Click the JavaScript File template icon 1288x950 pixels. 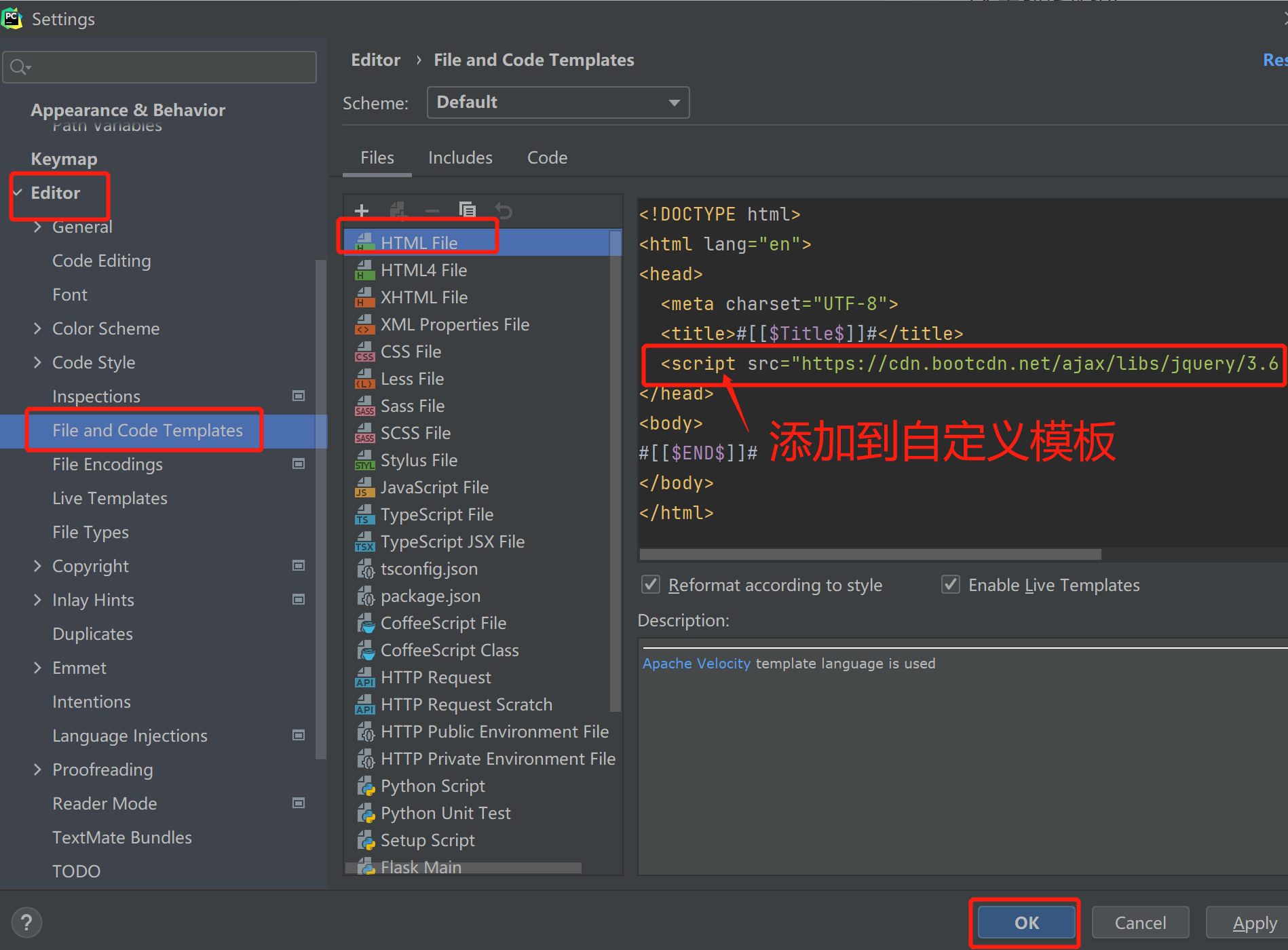pos(365,487)
